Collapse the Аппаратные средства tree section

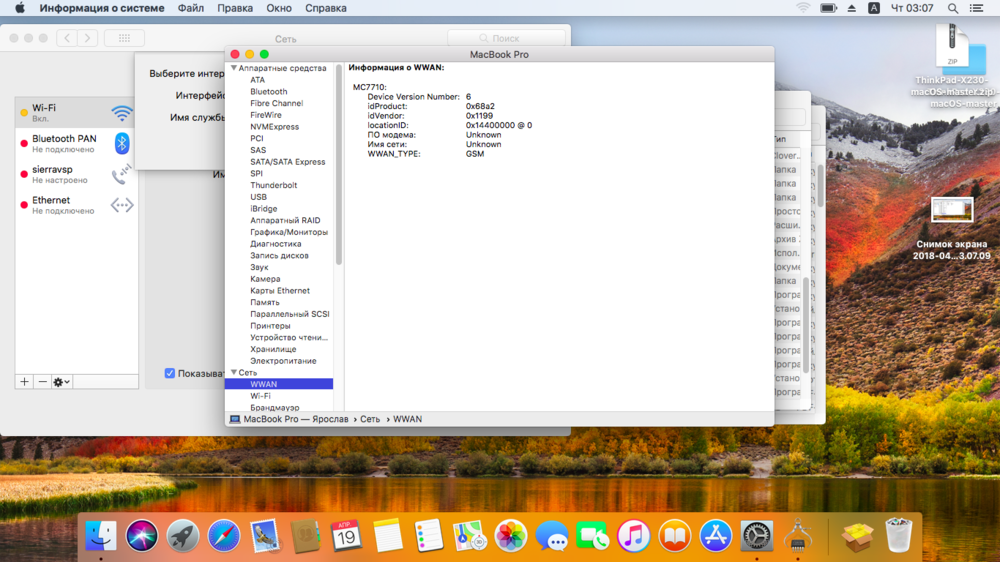tap(234, 68)
